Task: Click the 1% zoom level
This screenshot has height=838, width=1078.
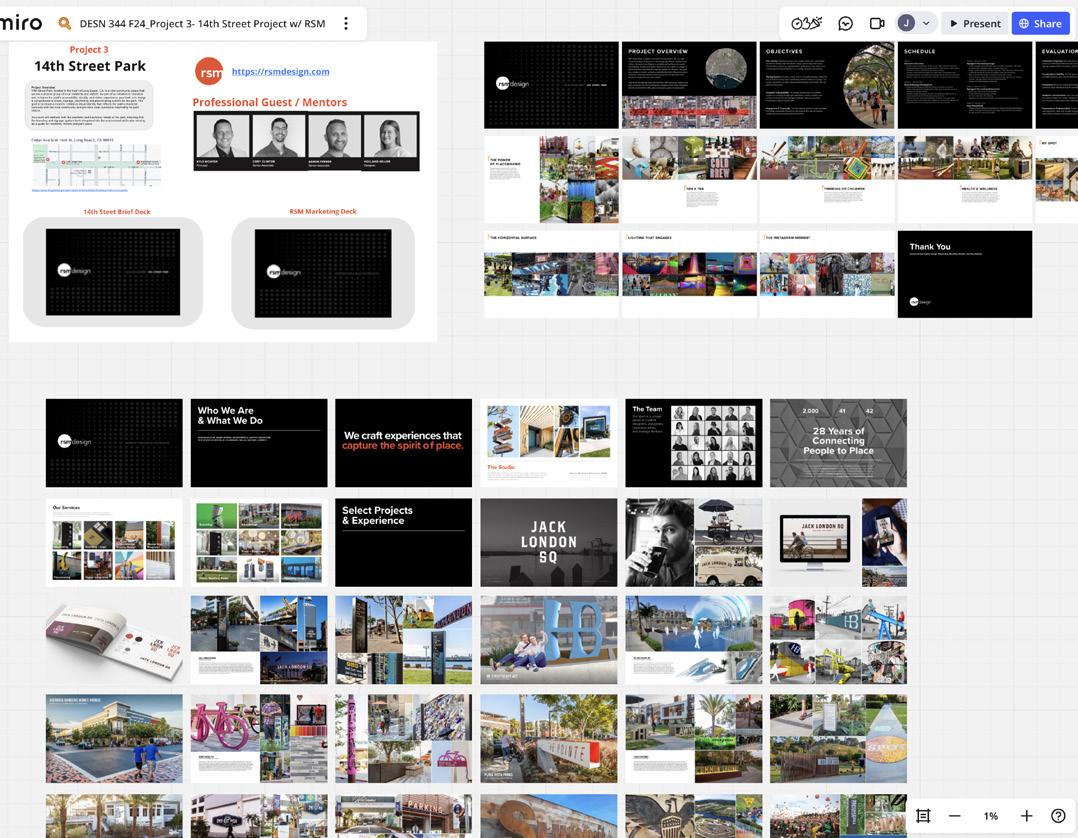Action: 991,816
